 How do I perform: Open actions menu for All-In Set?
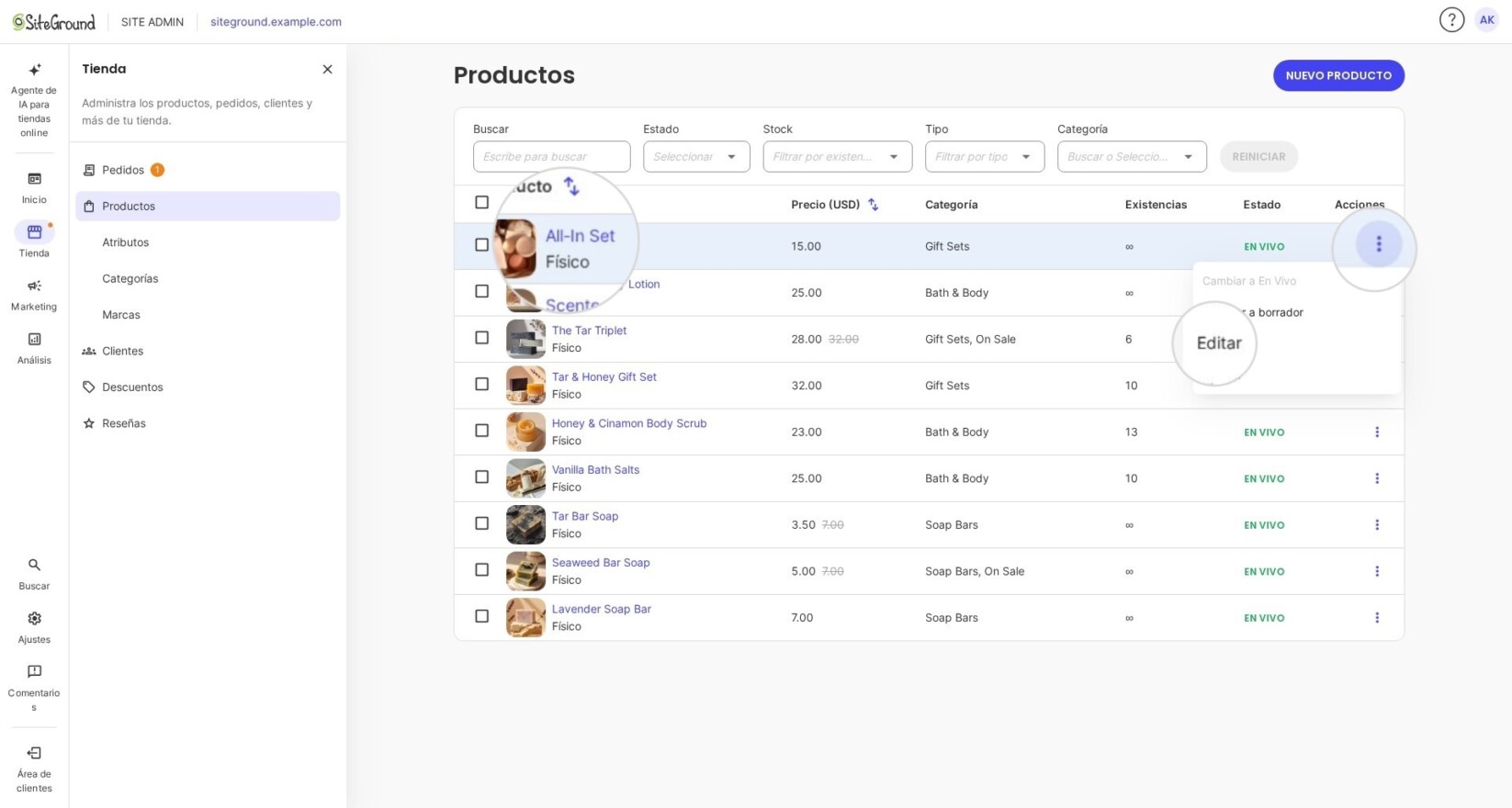pyautogui.click(x=1378, y=244)
